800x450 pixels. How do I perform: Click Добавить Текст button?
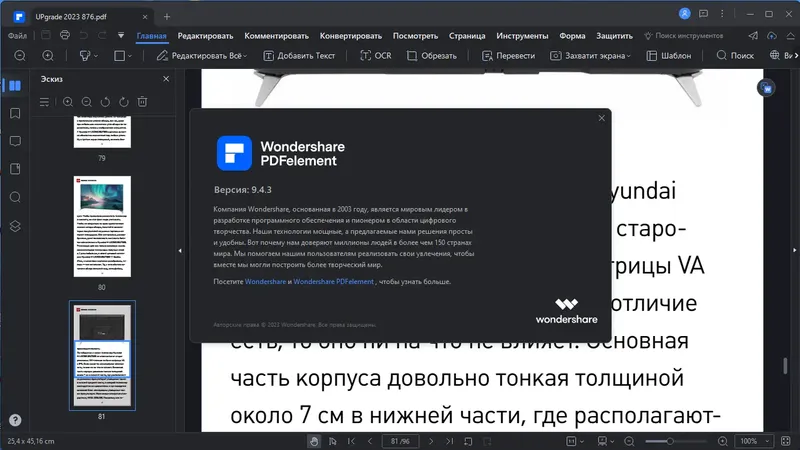pyautogui.click(x=299, y=56)
